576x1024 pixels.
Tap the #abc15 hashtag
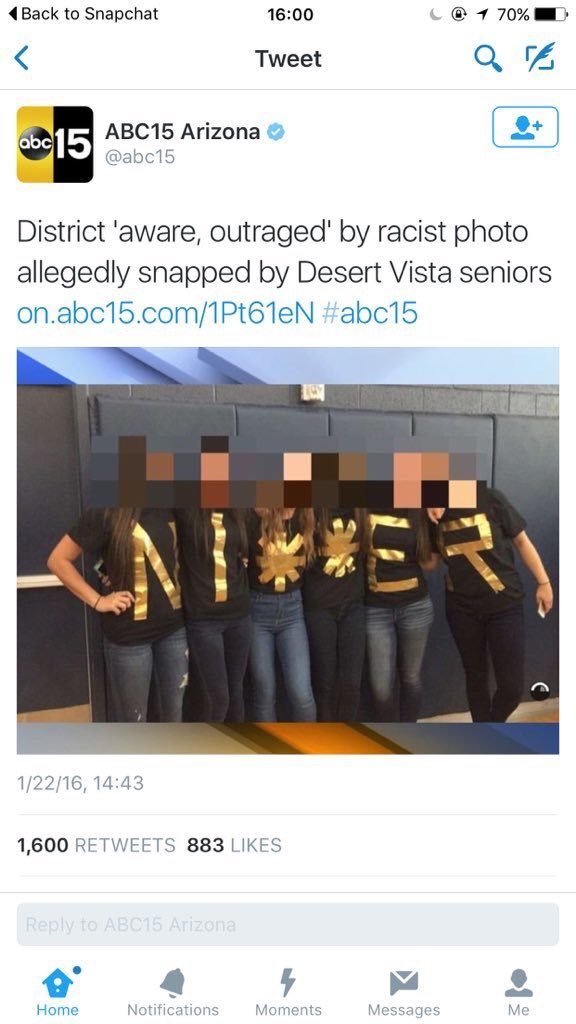point(370,313)
